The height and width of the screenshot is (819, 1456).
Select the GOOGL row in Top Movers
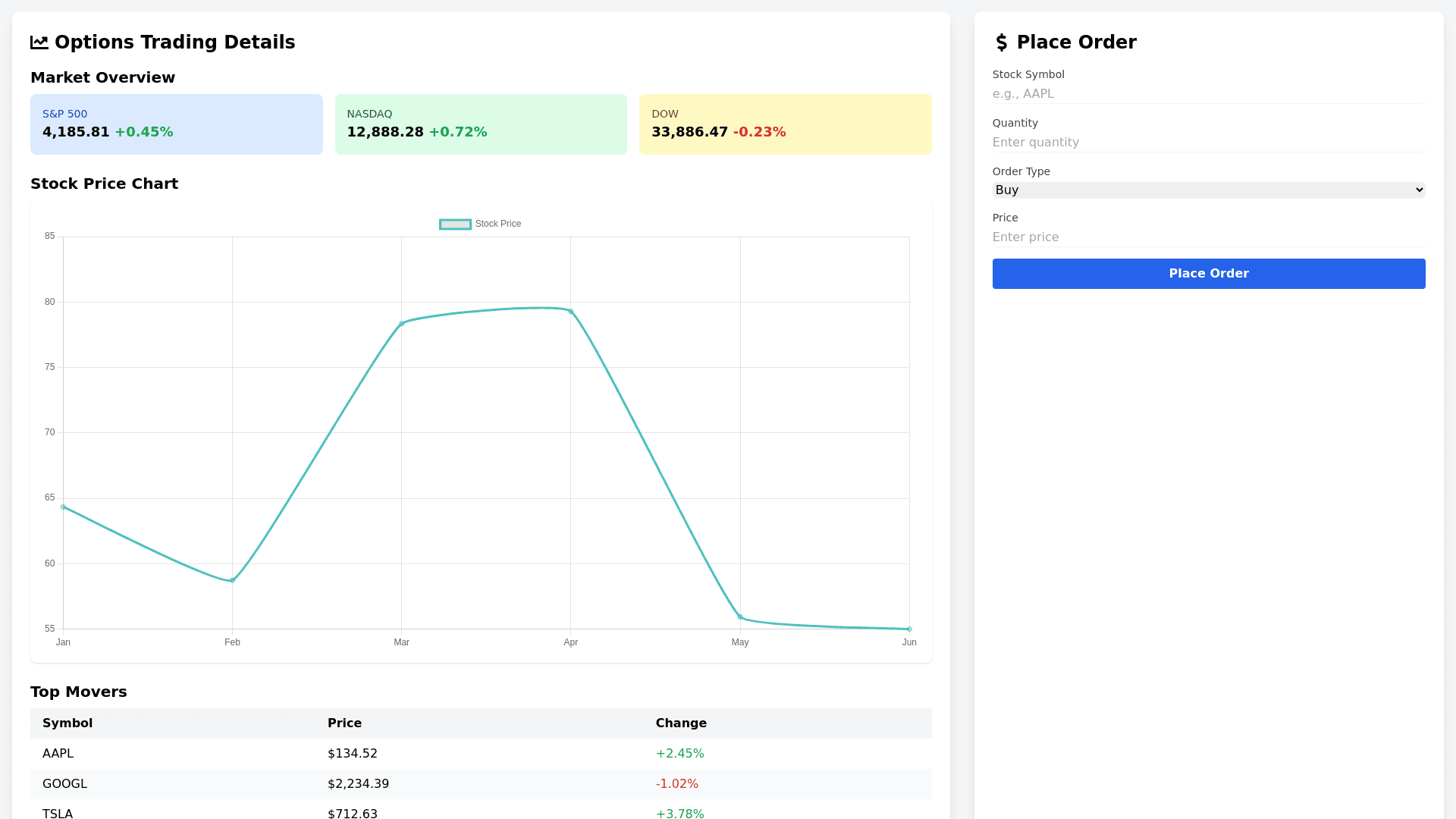tap(481, 784)
